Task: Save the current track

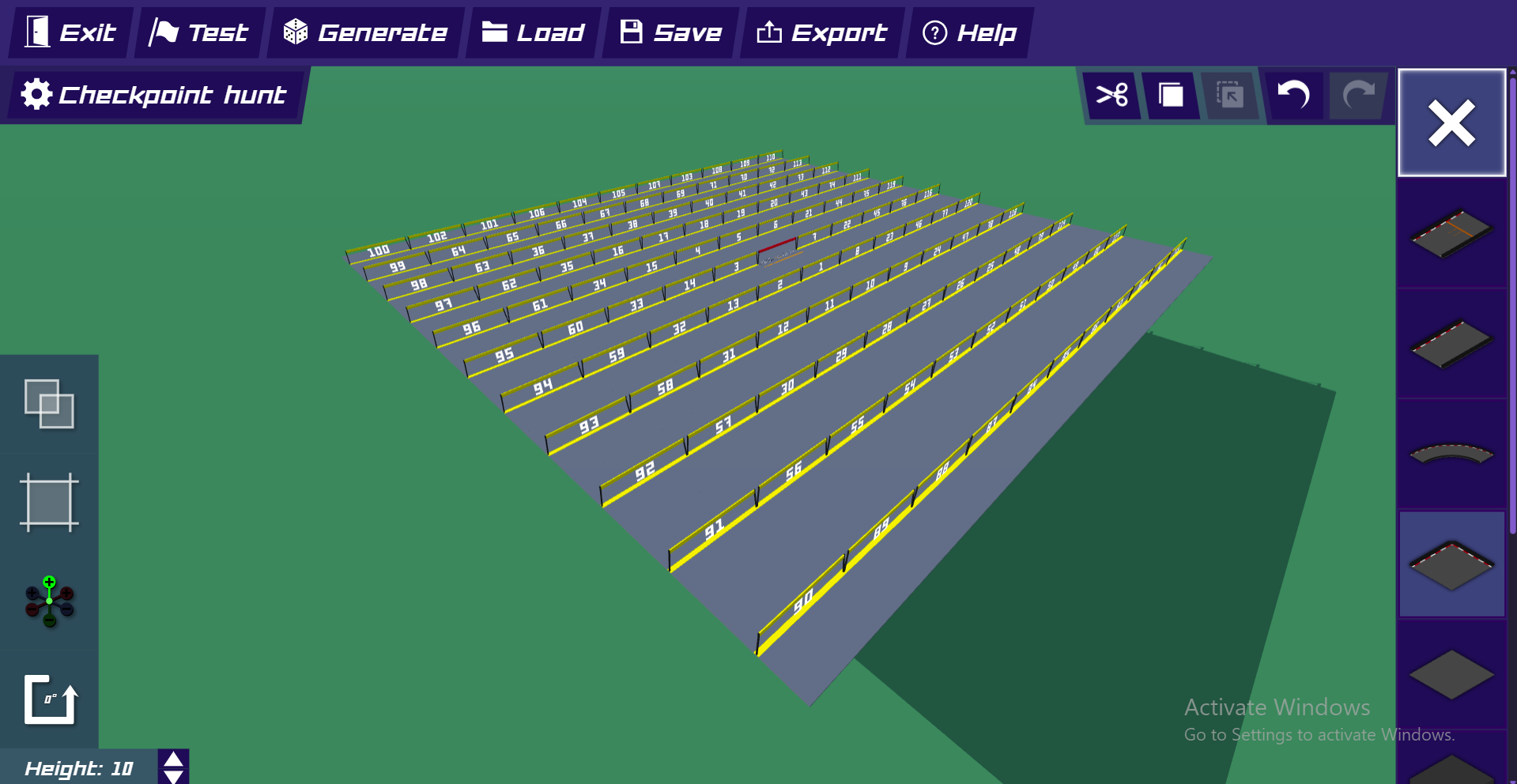Action: [671, 32]
